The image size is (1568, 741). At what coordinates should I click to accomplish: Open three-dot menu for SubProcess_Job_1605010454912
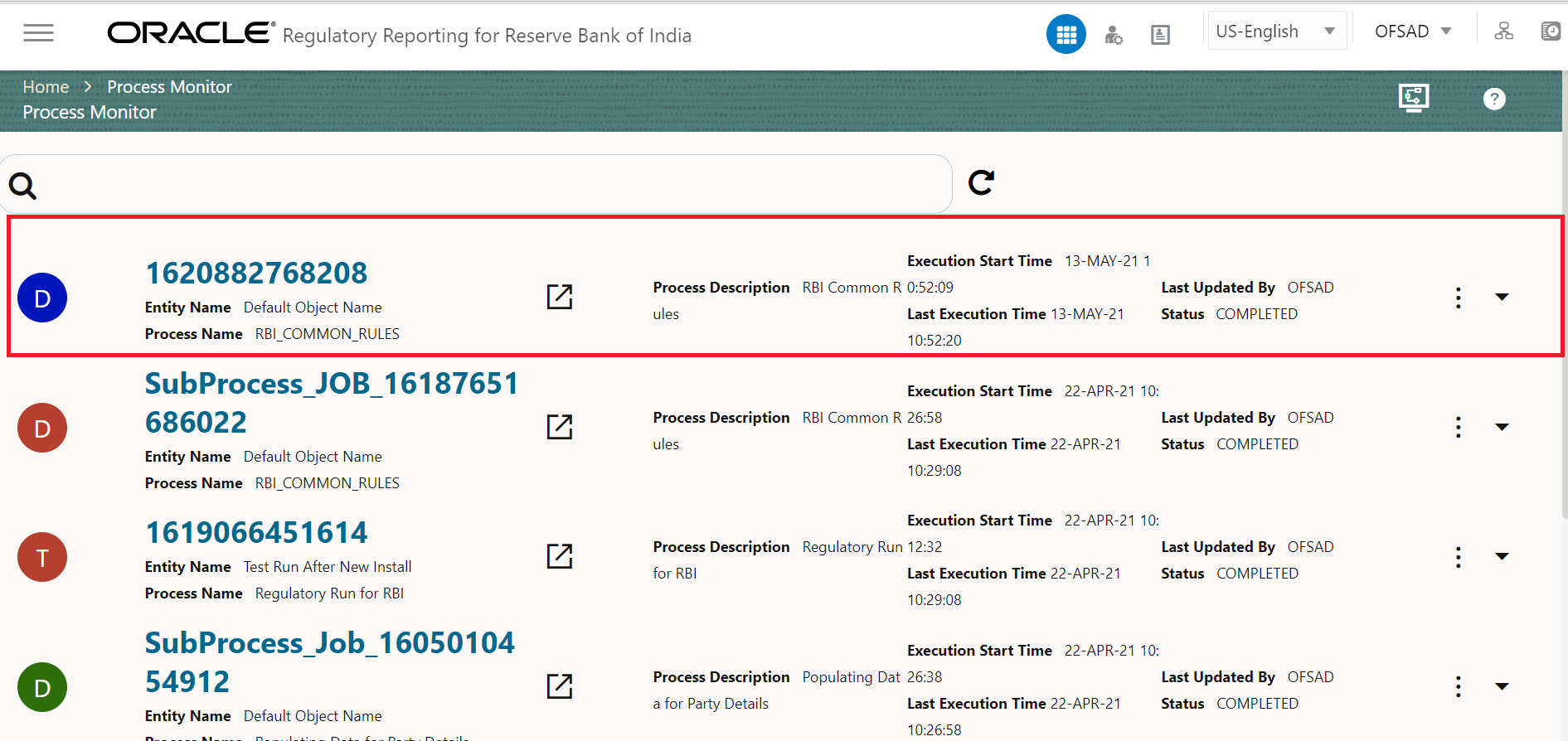click(1459, 686)
